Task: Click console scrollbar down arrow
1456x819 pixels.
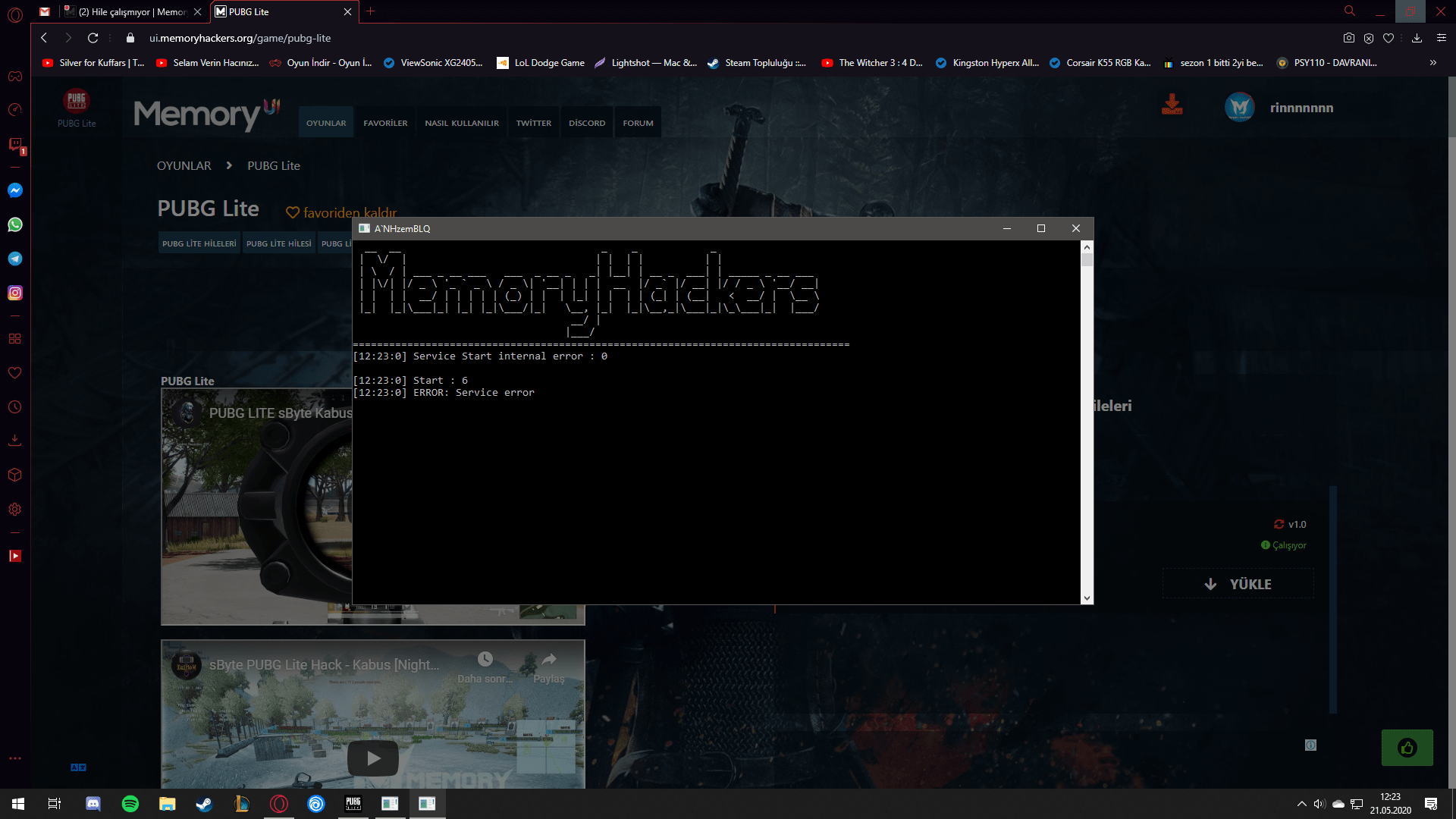Action: [x=1087, y=598]
